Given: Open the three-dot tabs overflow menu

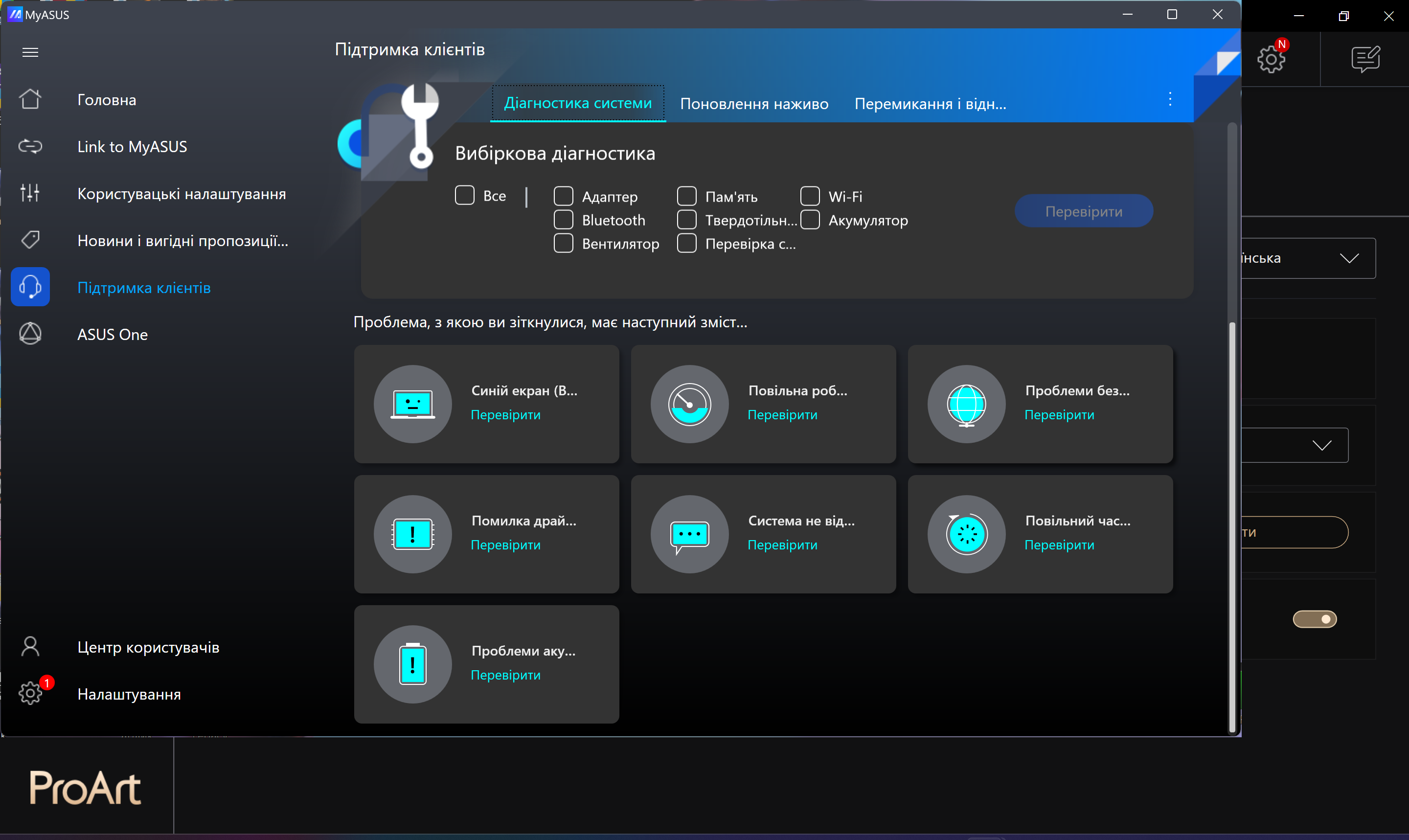Looking at the screenshot, I should 1170,100.
